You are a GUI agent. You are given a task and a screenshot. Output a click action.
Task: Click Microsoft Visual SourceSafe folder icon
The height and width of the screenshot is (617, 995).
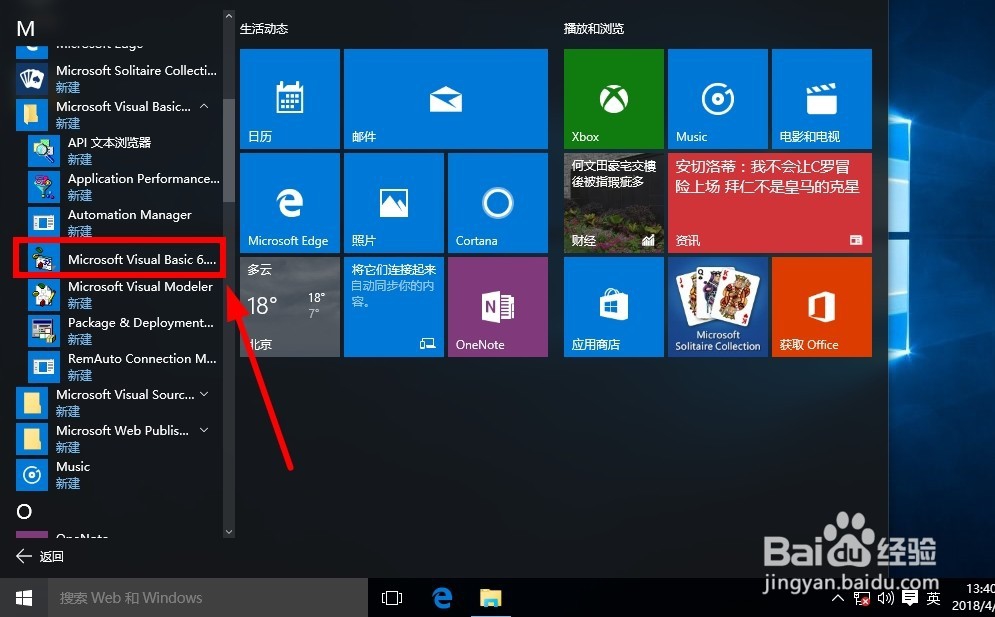(32, 403)
